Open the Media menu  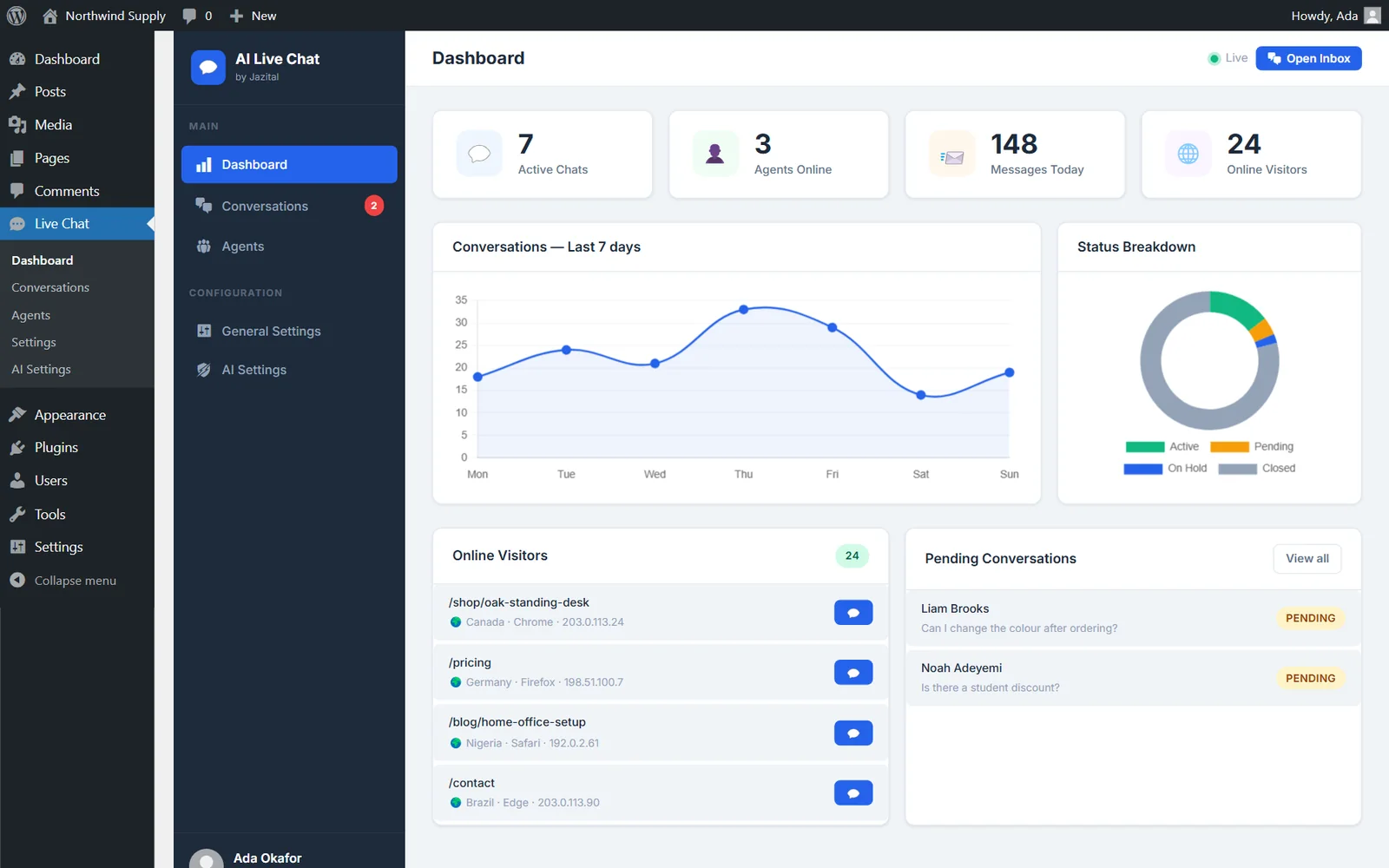[77, 125]
